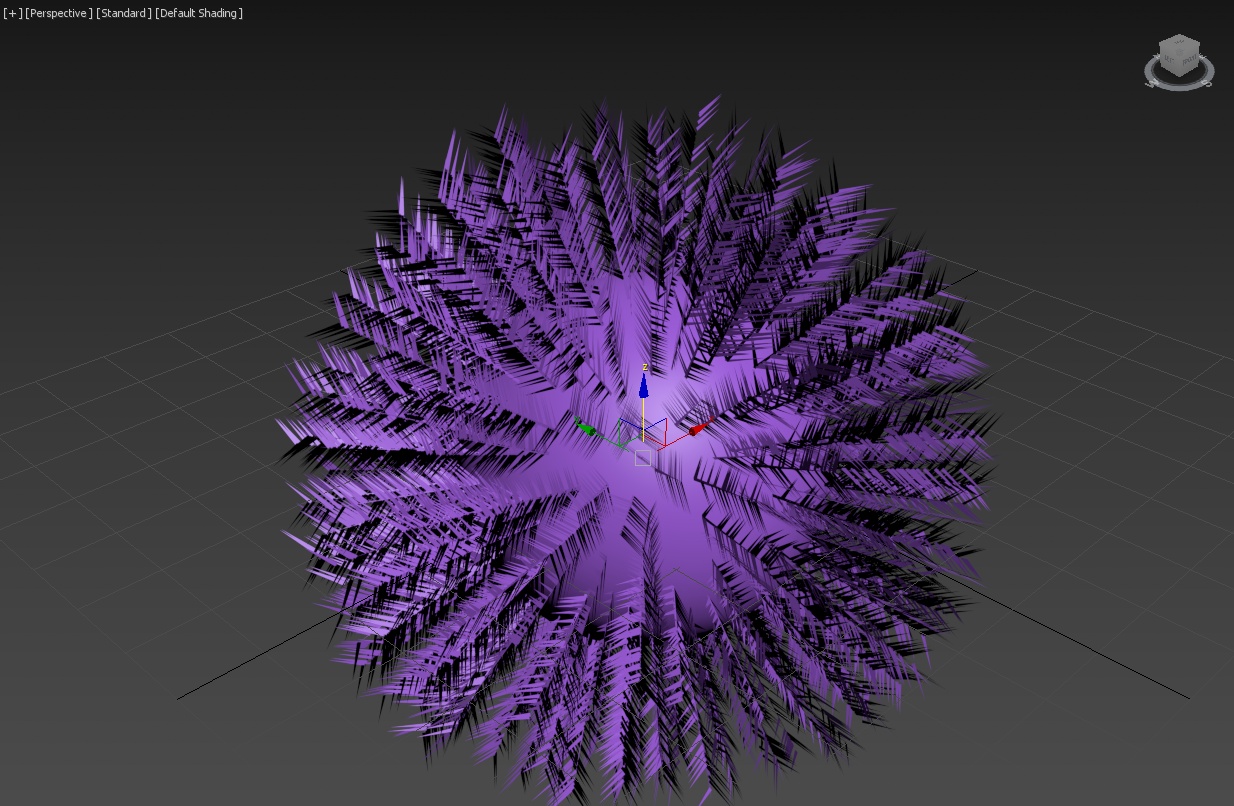Screen dimensions: 1234x806
Task: Open the [+] general viewport menu
Action: pos(12,13)
